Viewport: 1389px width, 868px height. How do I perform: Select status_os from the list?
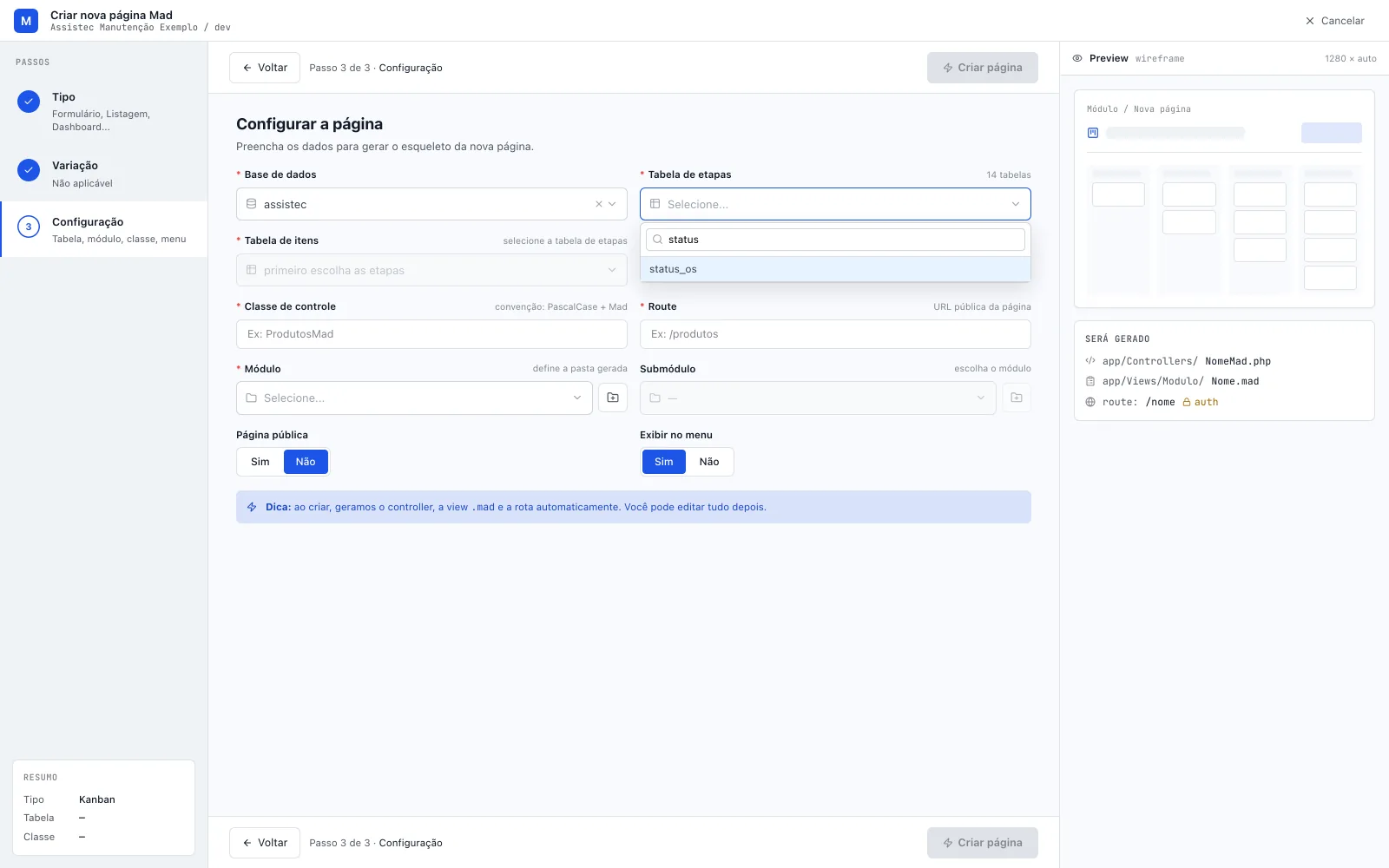pyautogui.click(x=835, y=269)
